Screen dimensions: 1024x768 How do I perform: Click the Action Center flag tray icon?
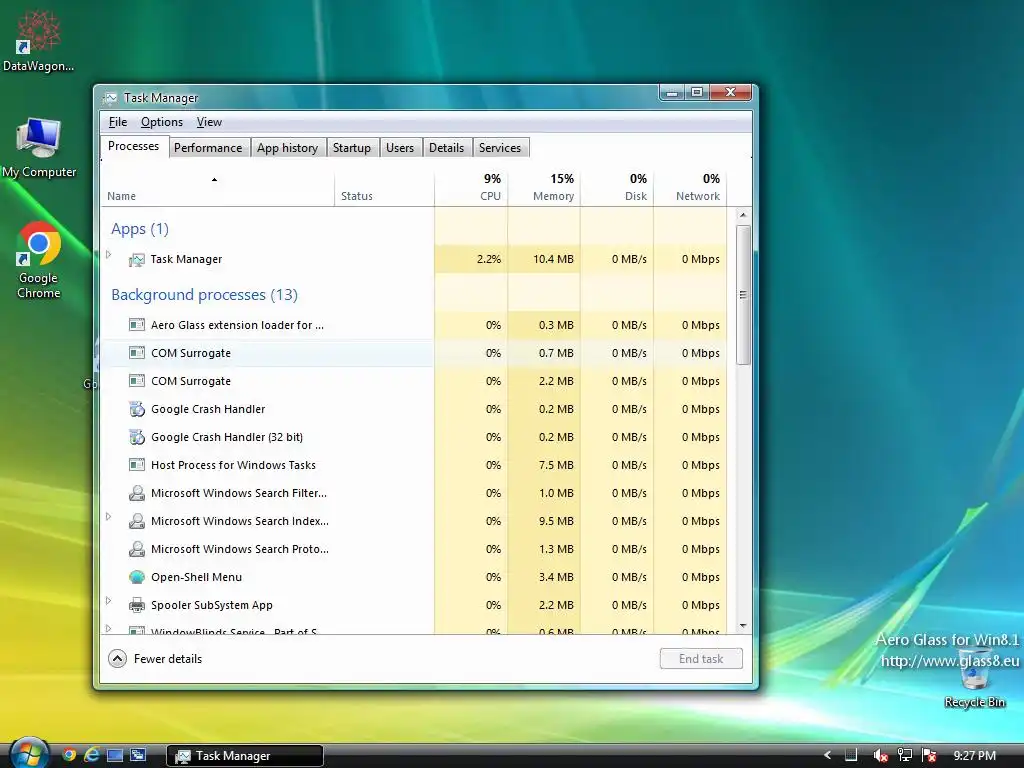[929, 756]
